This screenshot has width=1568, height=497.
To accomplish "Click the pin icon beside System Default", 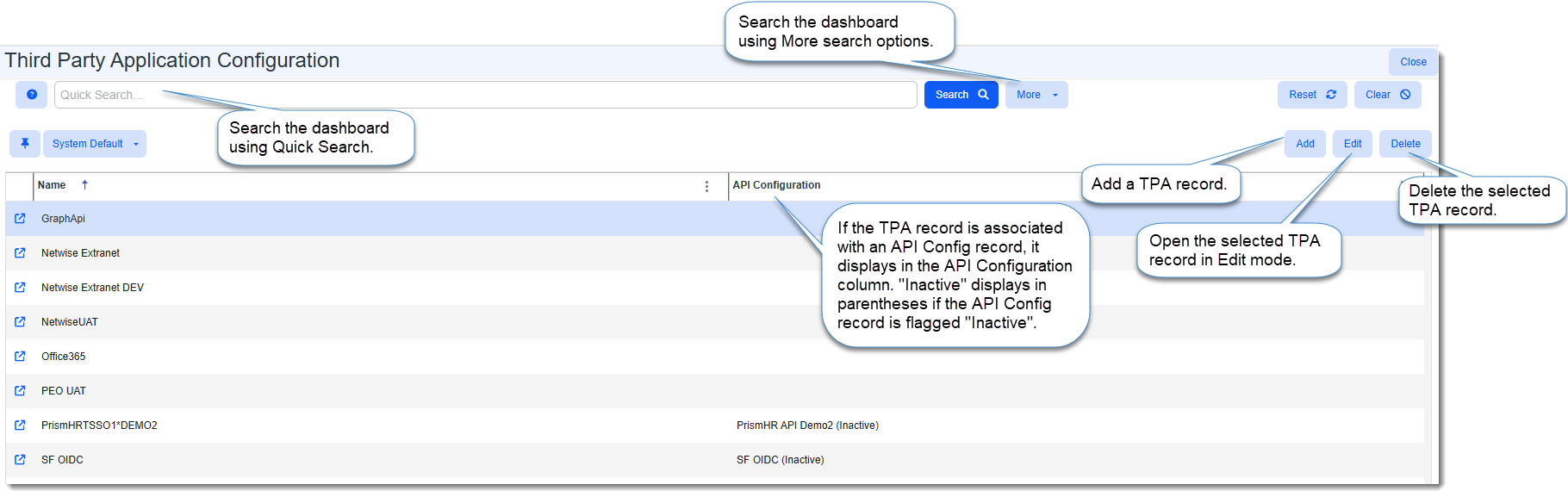I will pos(25,144).
